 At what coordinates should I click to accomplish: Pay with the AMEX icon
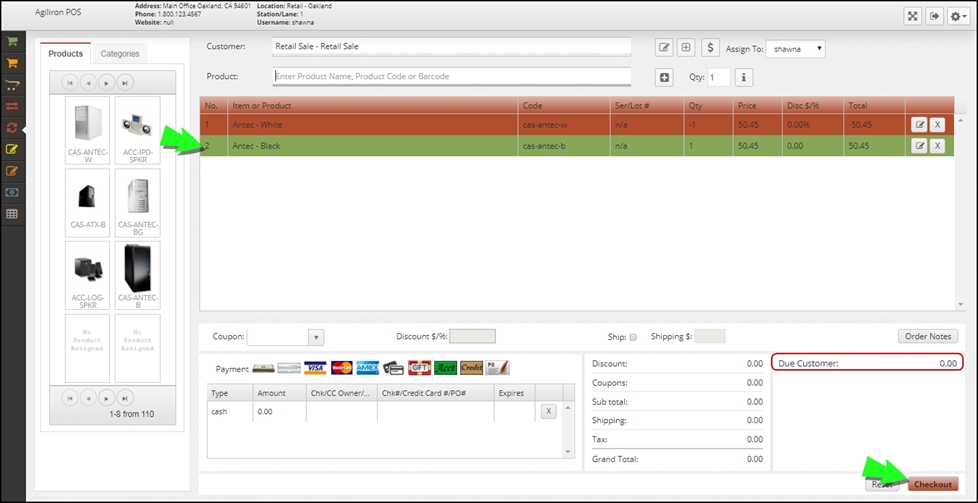point(368,368)
